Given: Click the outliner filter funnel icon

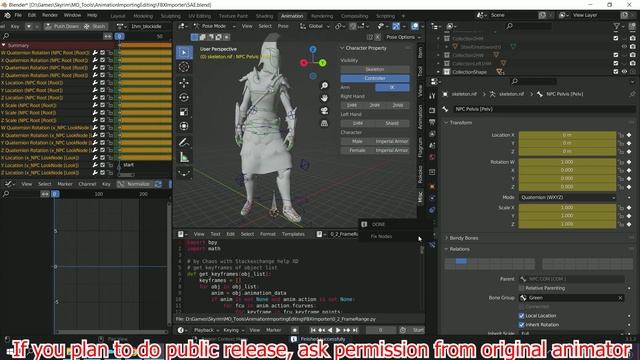Looking at the screenshot, I should (x=617, y=26).
